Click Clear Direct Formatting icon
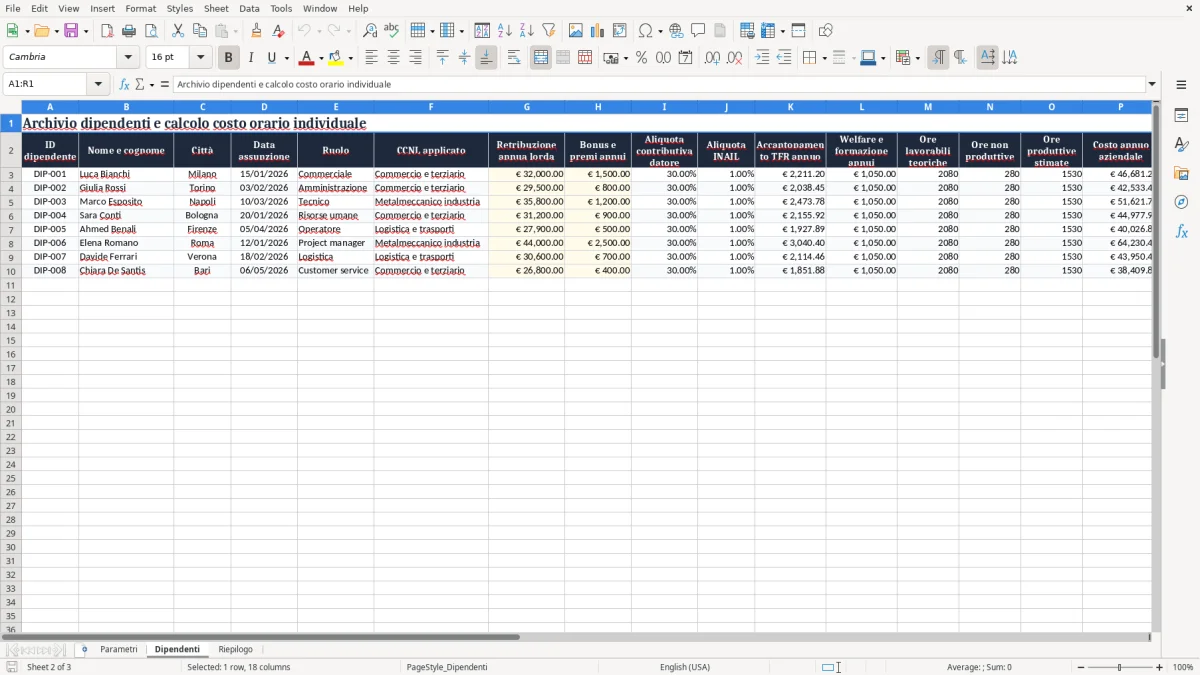Image resolution: width=1200 pixels, height=675 pixels. coord(279,31)
